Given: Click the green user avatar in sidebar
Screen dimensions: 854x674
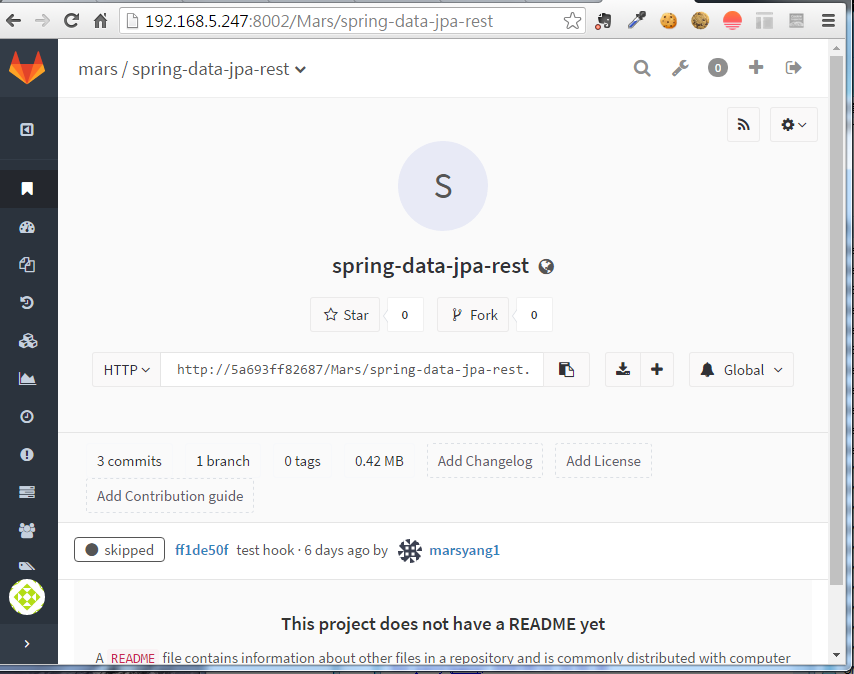Looking at the screenshot, I should click(x=27, y=597).
